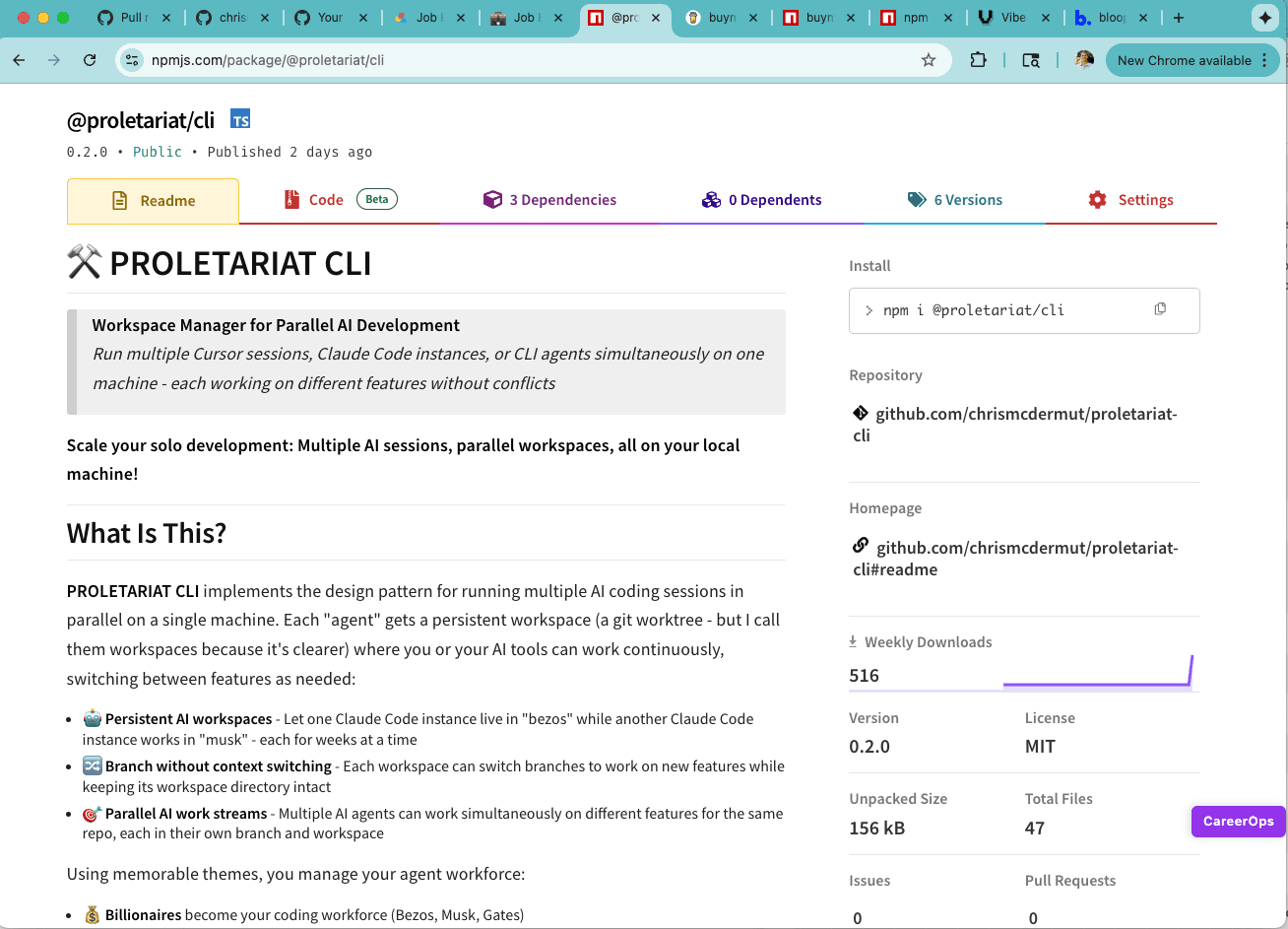Click the Weekly Downloads download arrow icon
This screenshot has width=1288, height=929.
[853, 641]
